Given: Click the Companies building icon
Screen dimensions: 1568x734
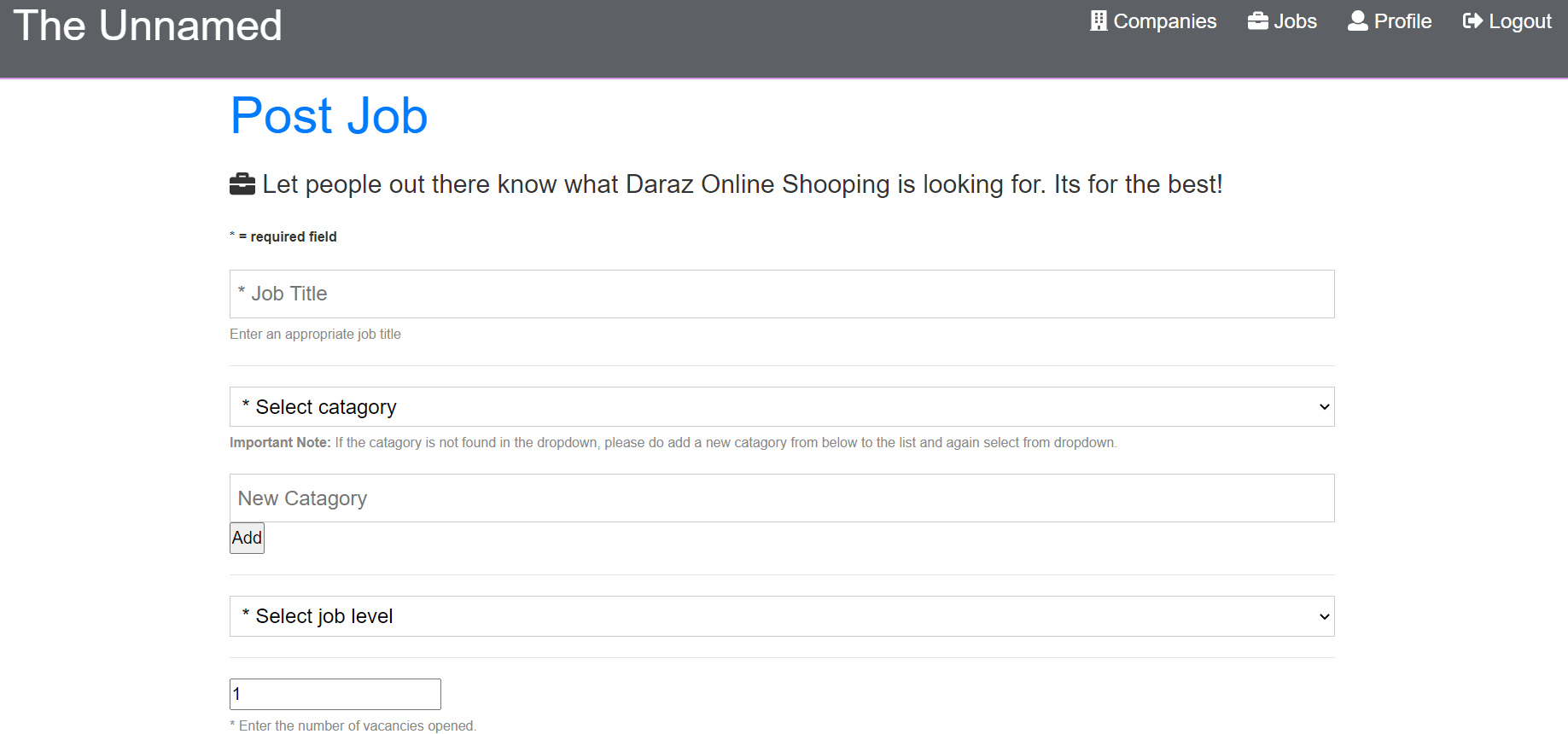Looking at the screenshot, I should 1099,20.
